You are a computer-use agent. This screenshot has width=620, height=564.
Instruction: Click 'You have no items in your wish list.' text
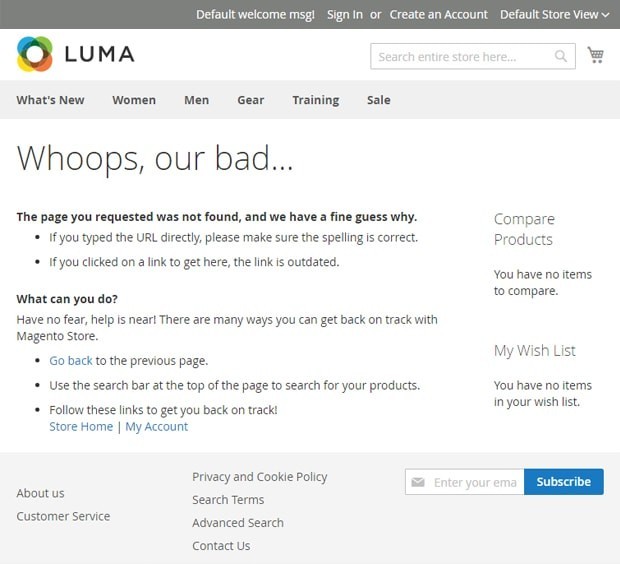542,394
